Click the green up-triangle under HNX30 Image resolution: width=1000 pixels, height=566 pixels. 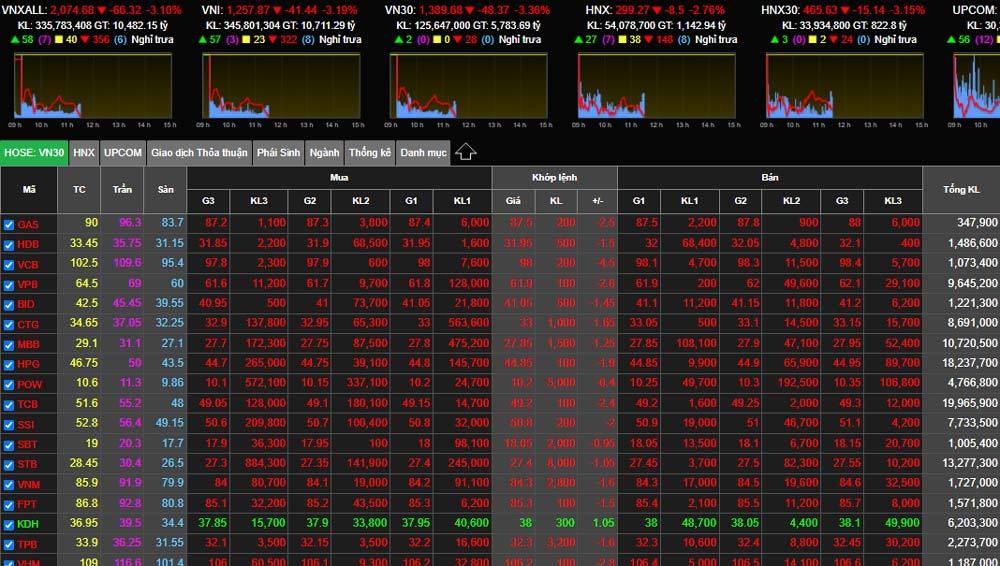click(x=773, y=40)
